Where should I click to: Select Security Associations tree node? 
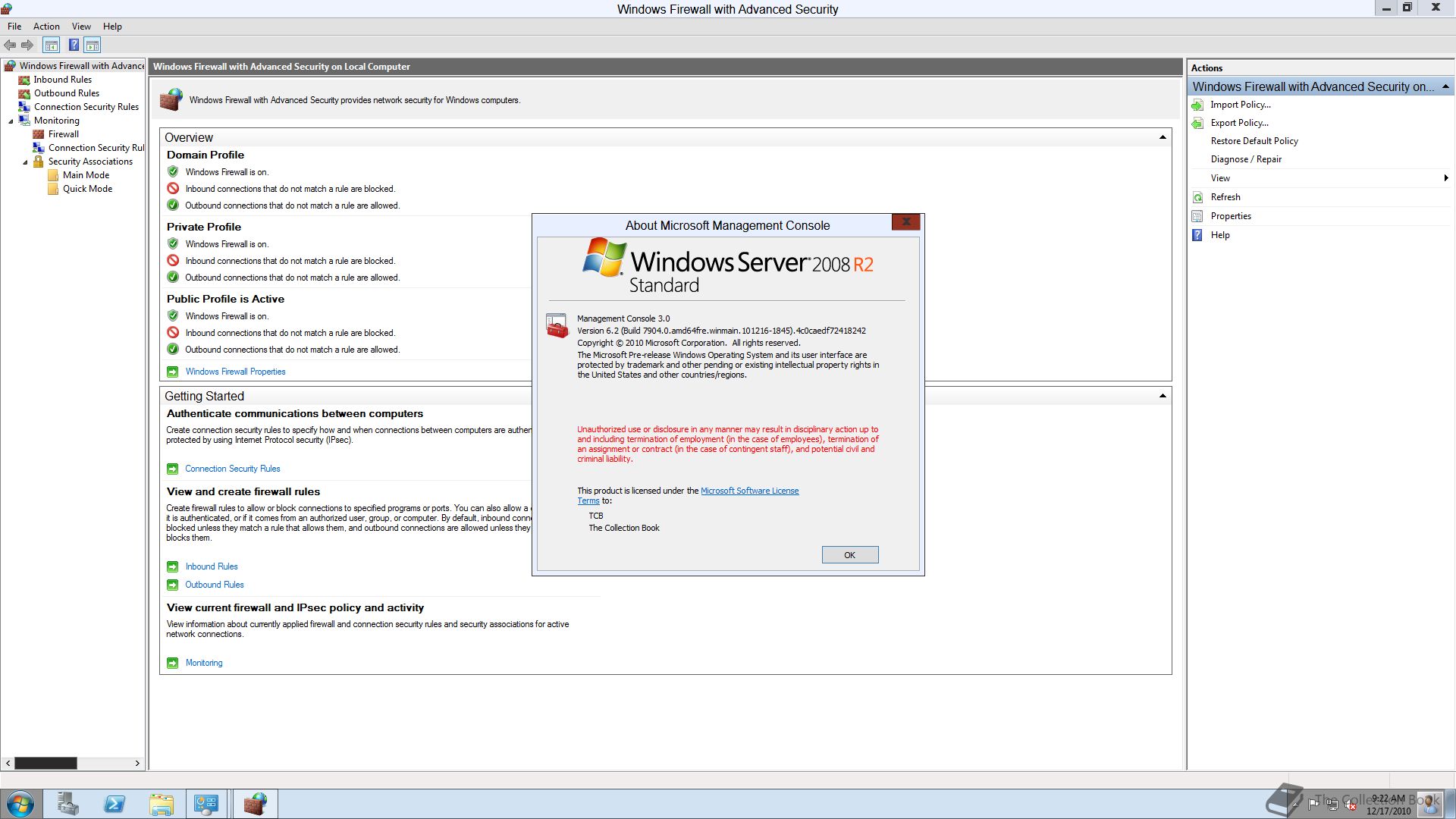pyautogui.click(x=89, y=162)
